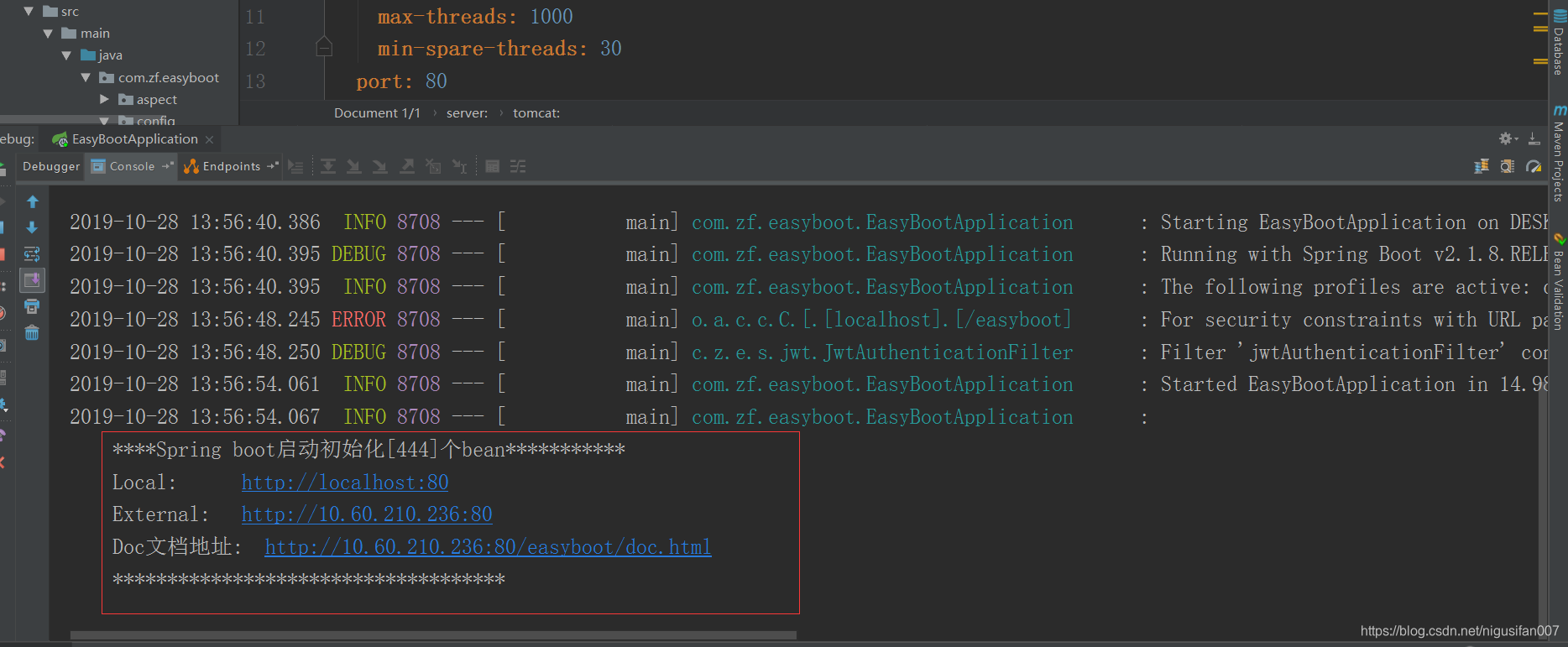Click the Drop Frame icon

[433, 166]
